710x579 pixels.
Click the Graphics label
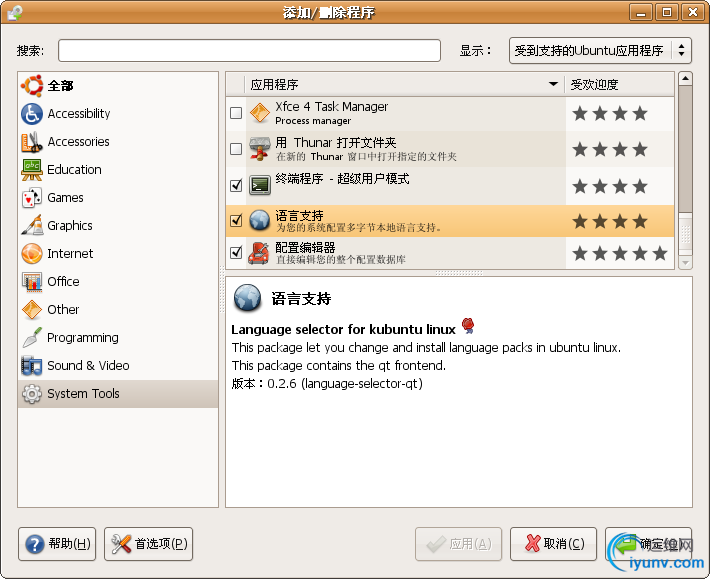pyautogui.click(x=70, y=225)
